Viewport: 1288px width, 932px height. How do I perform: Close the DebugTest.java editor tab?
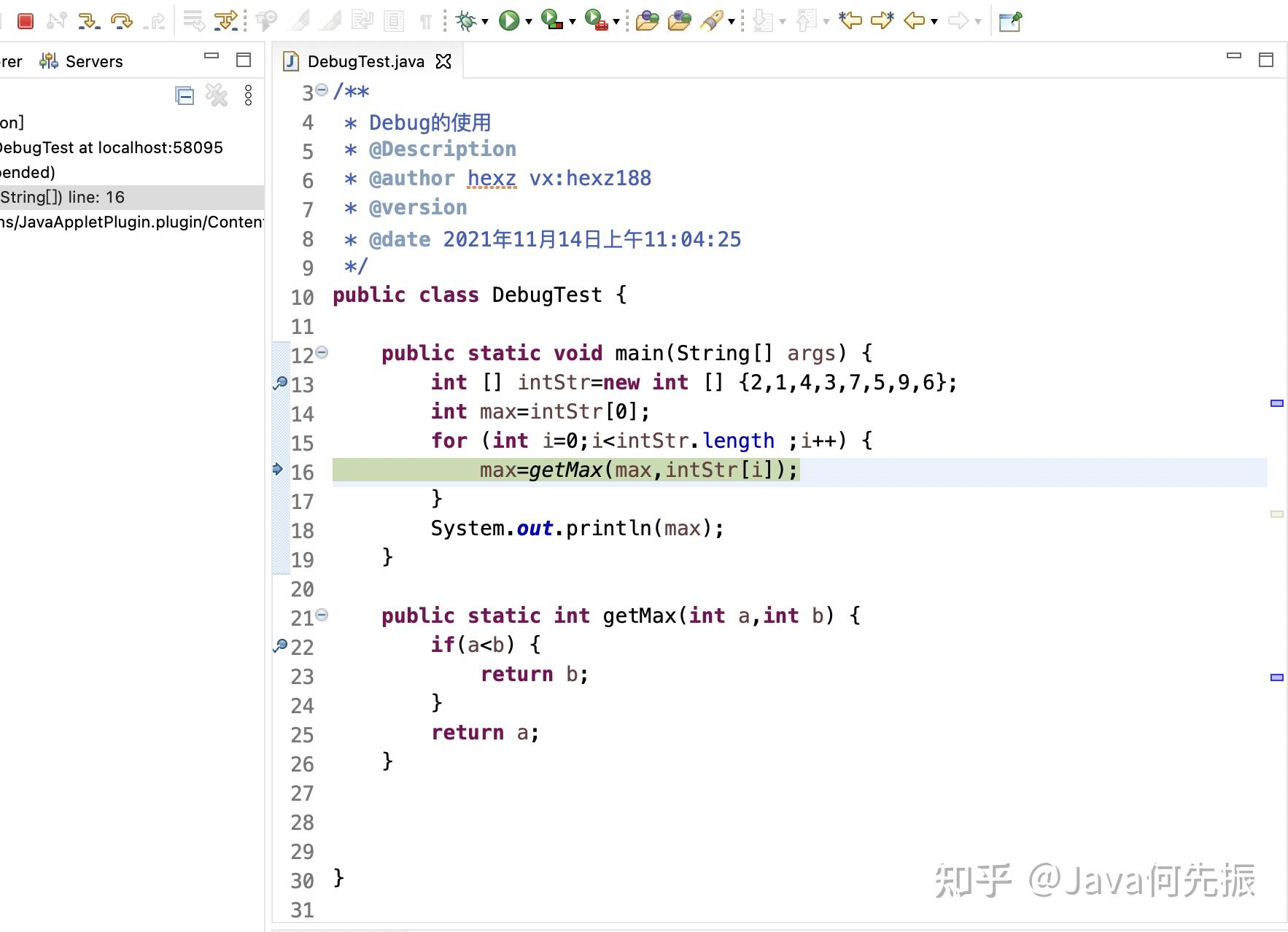tap(443, 61)
